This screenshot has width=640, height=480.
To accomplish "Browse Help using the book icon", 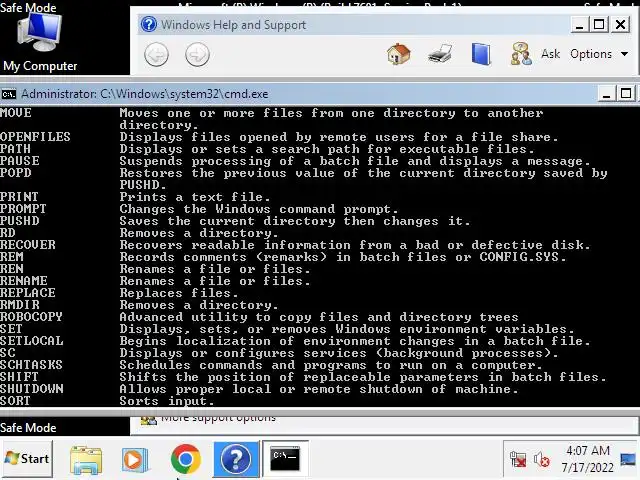I will point(481,54).
